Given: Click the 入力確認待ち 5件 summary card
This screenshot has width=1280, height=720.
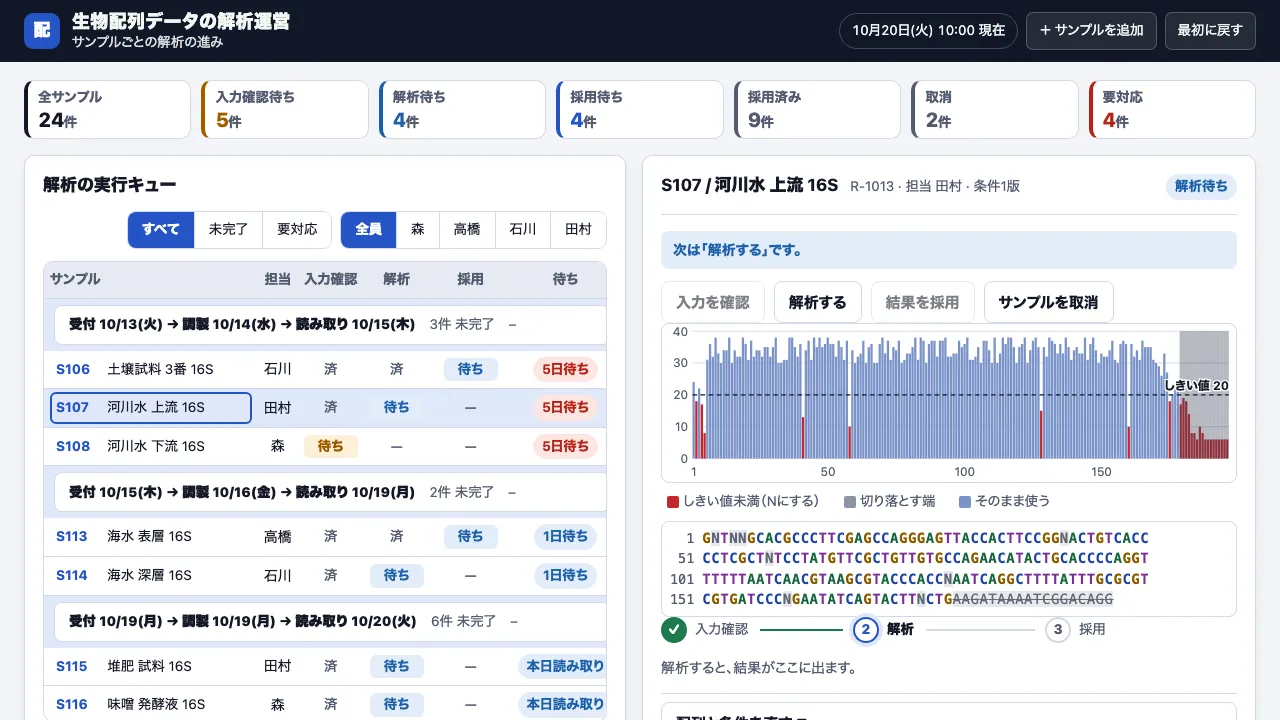Looking at the screenshot, I should [285, 109].
